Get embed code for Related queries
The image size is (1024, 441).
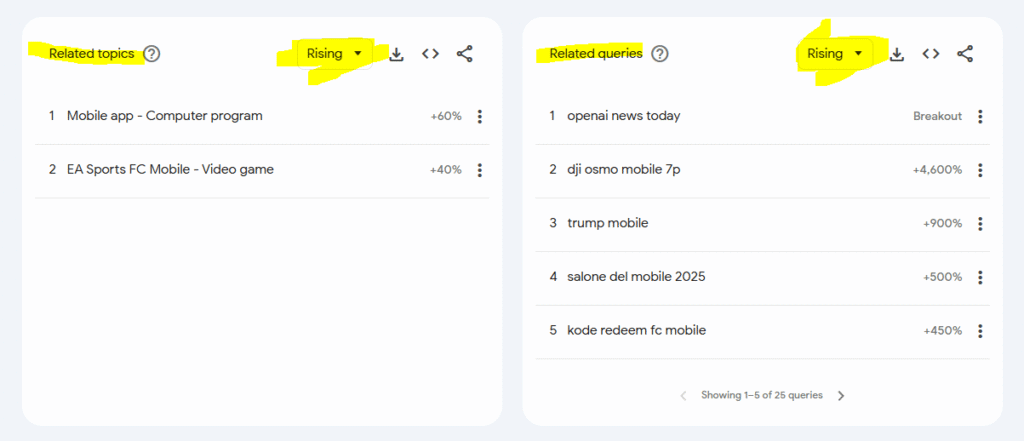[931, 54]
